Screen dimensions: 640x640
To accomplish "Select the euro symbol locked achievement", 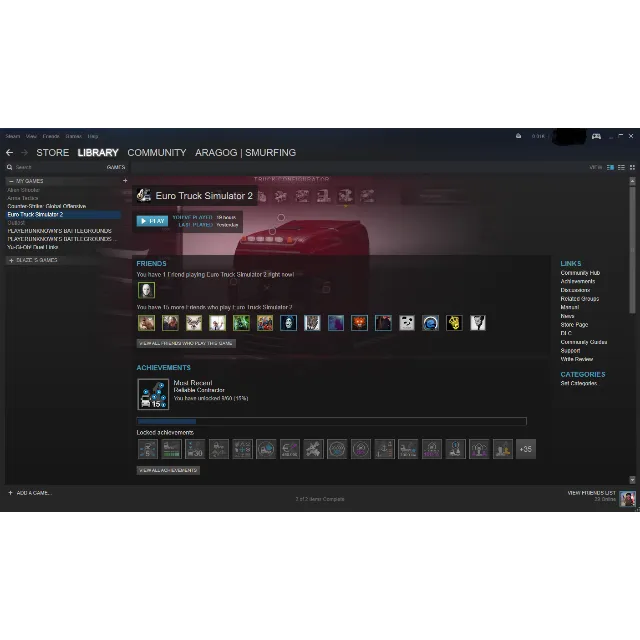I will coord(289,449).
